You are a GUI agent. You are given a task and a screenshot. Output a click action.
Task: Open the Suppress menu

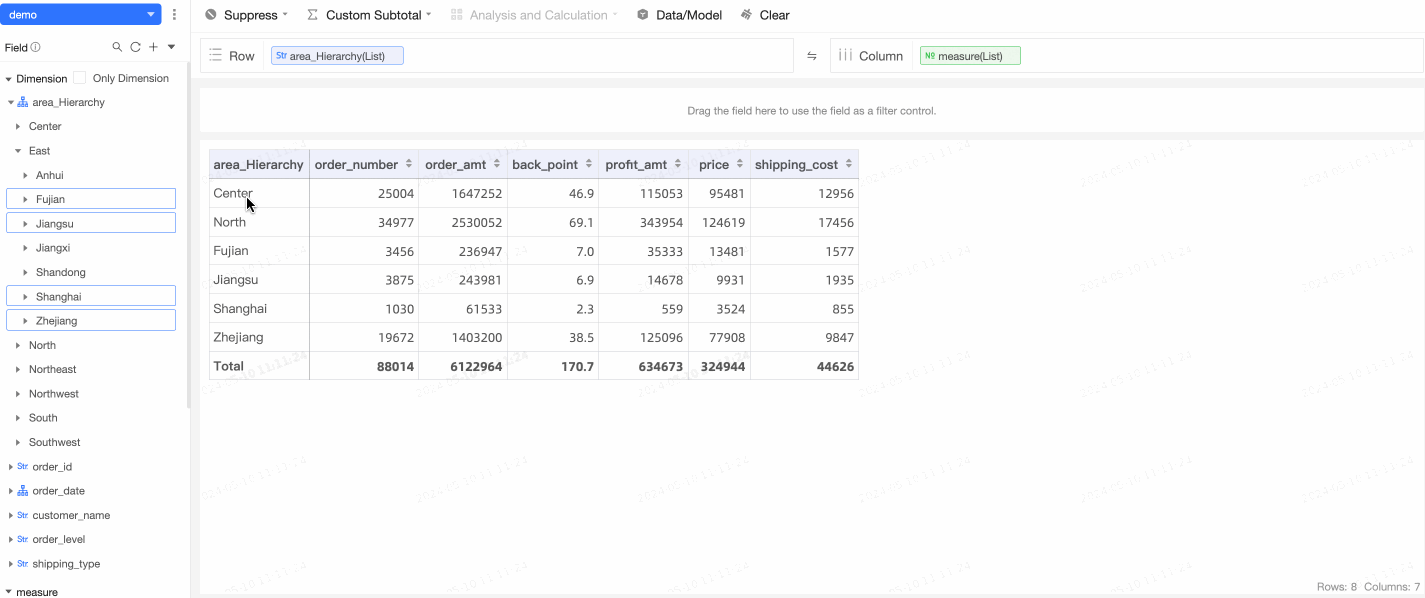click(246, 15)
